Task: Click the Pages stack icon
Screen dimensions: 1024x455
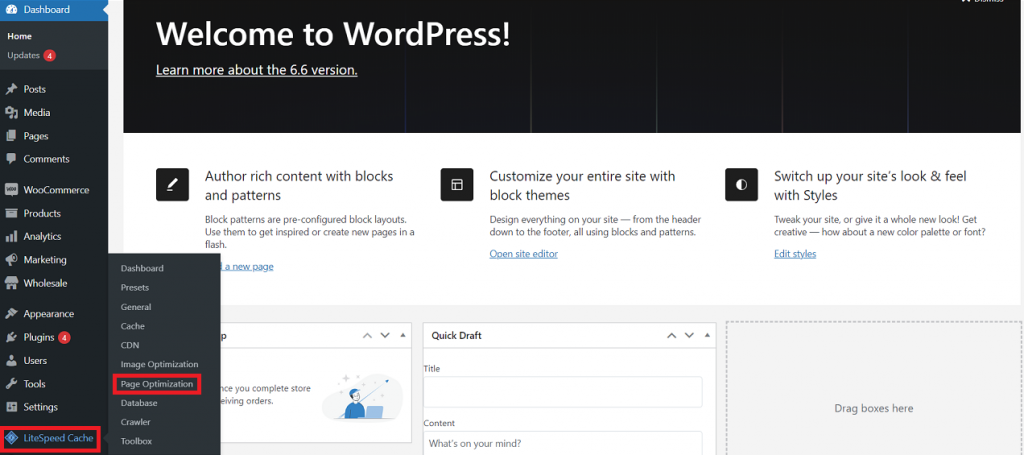Action: pyautogui.click(x=11, y=136)
